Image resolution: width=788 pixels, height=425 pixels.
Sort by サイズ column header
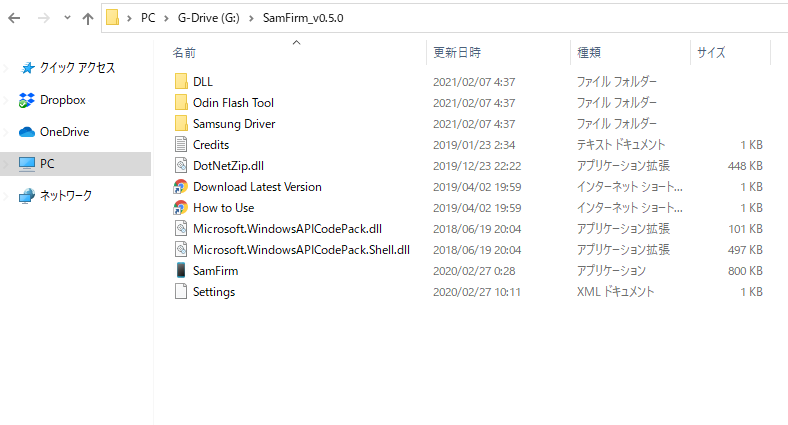click(711, 52)
